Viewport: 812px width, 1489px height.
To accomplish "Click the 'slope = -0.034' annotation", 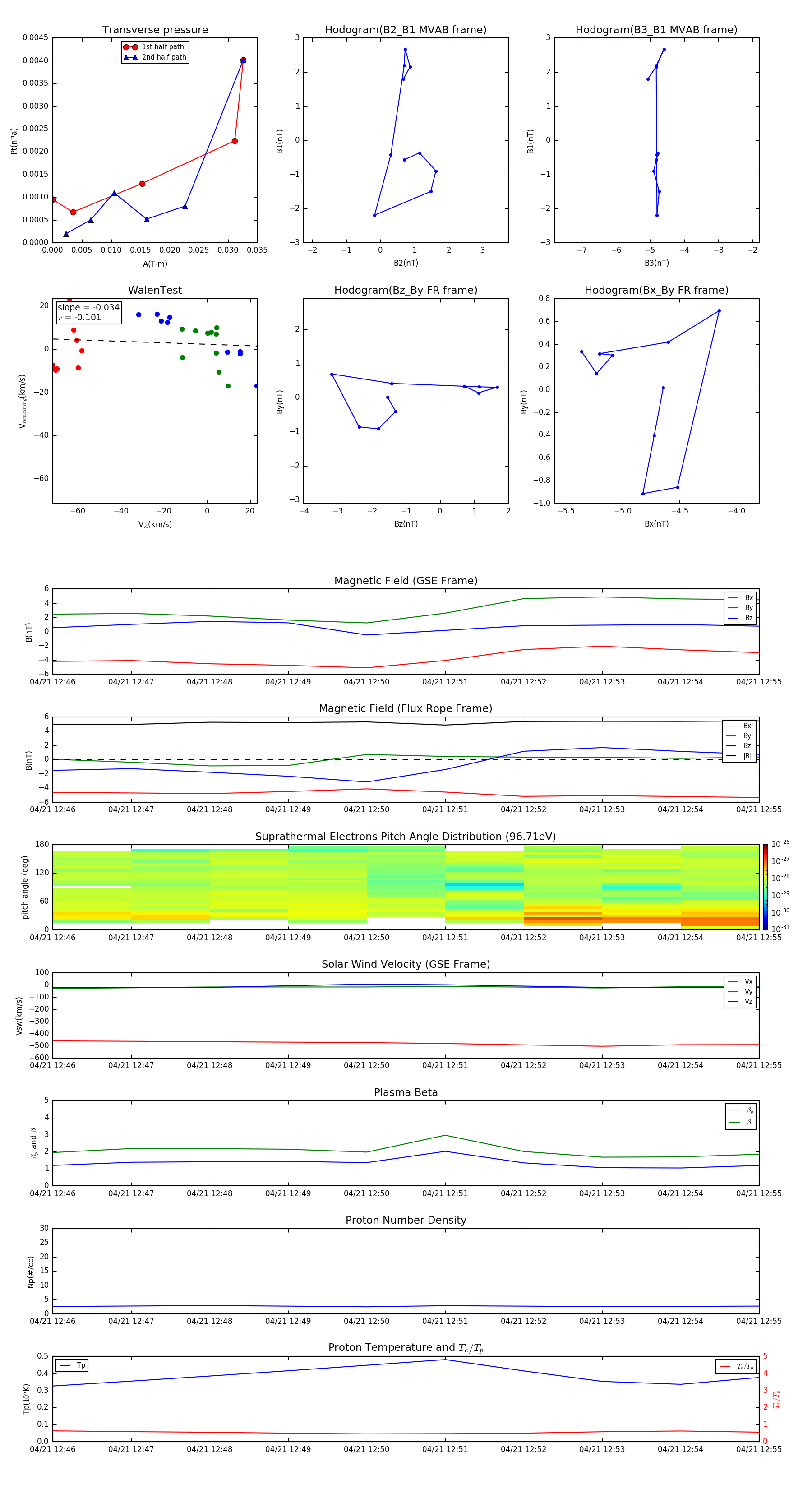I will pos(88,308).
